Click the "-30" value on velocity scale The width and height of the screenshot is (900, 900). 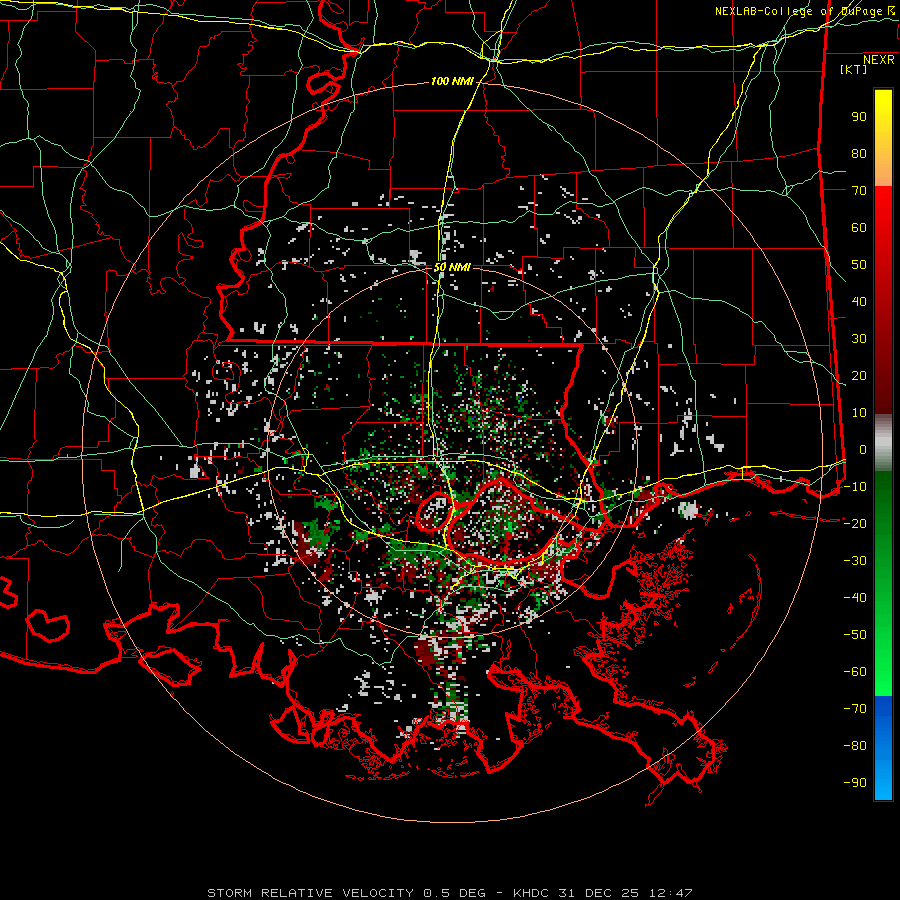[x=855, y=561]
